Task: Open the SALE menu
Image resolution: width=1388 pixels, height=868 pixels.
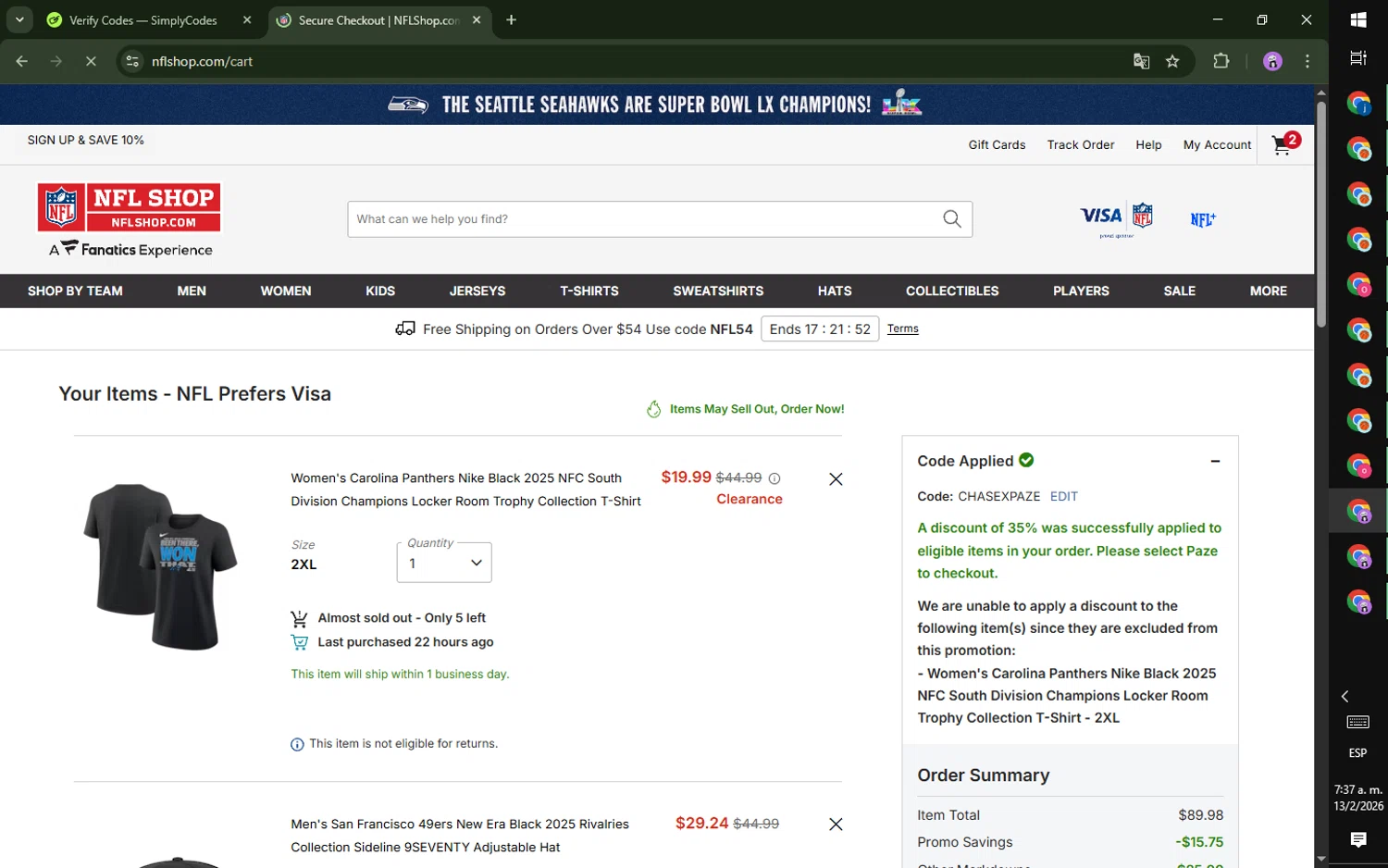Action: tap(1180, 291)
